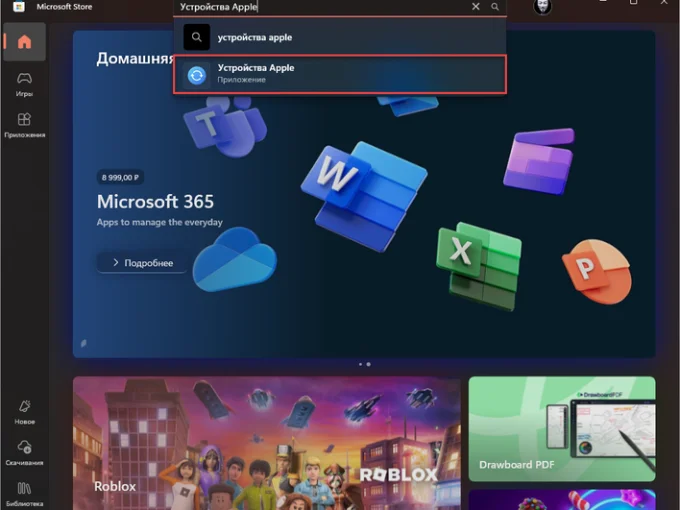Click the second carousel page dot
This screenshot has width=680, height=510.
click(369, 364)
